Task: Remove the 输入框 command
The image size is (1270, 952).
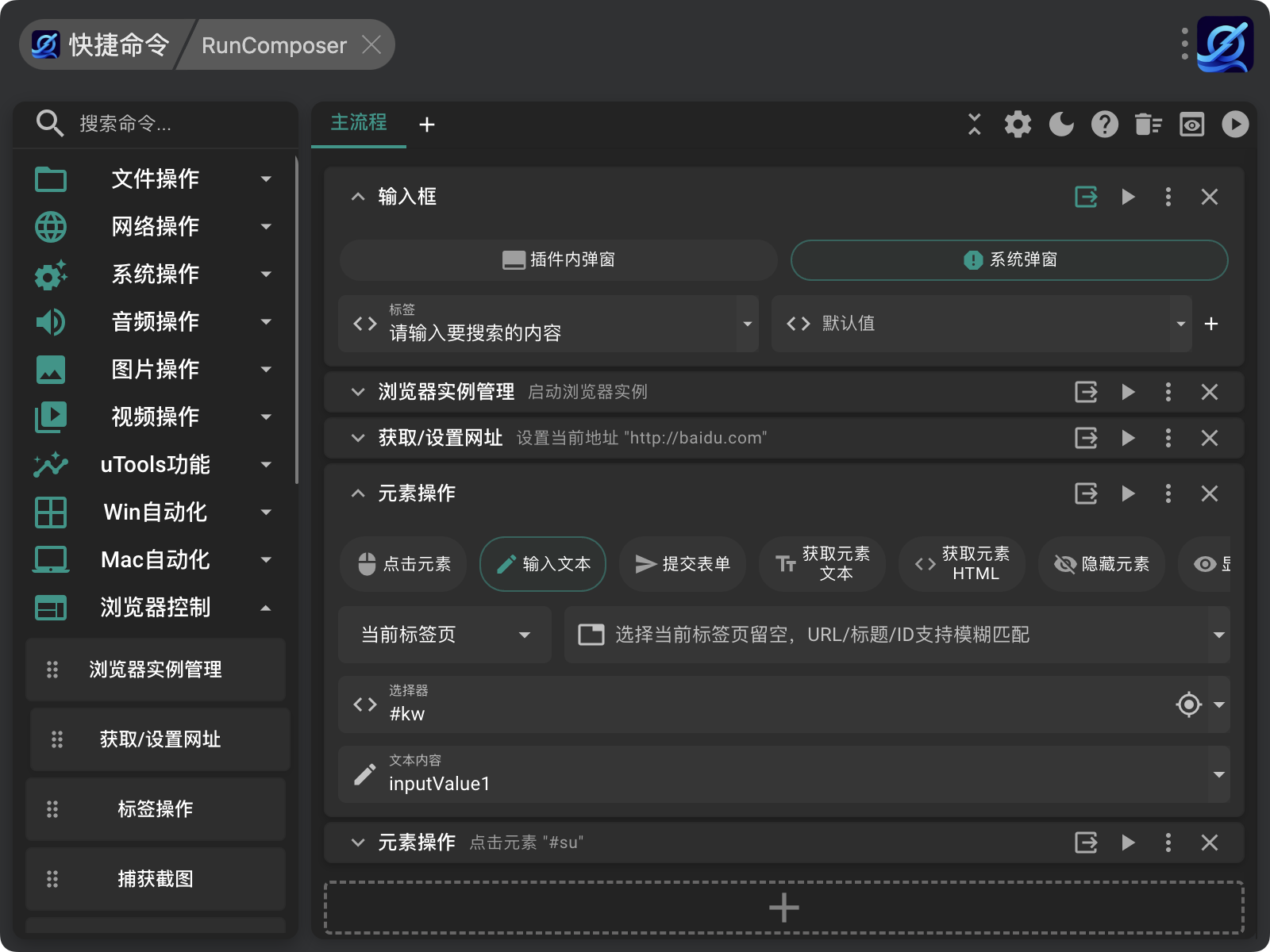Action: coord(1210,197)
